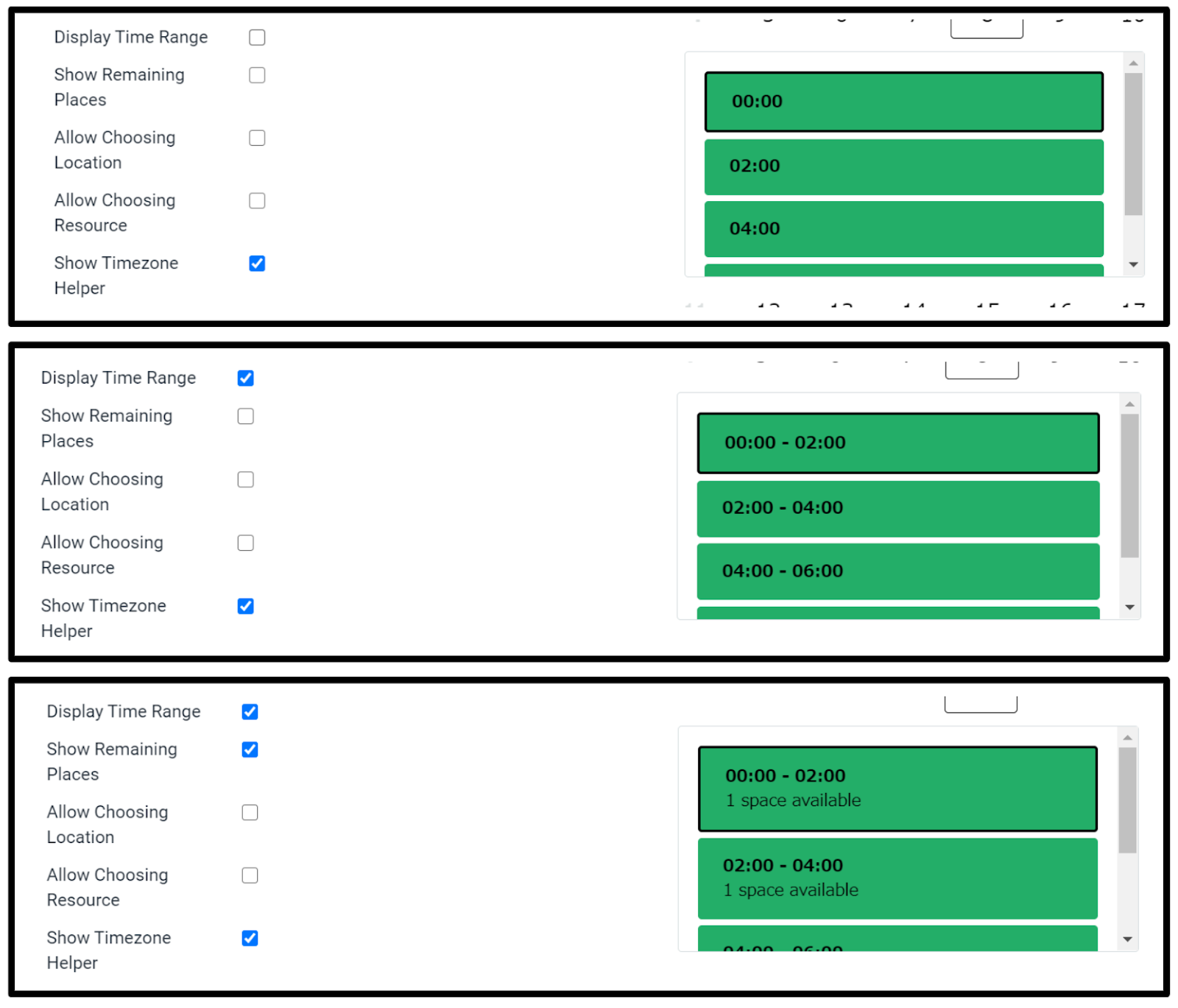Select the 02:00 time slot
1178x1008 pixels.
pyautogui.click(x=904, y=167)
